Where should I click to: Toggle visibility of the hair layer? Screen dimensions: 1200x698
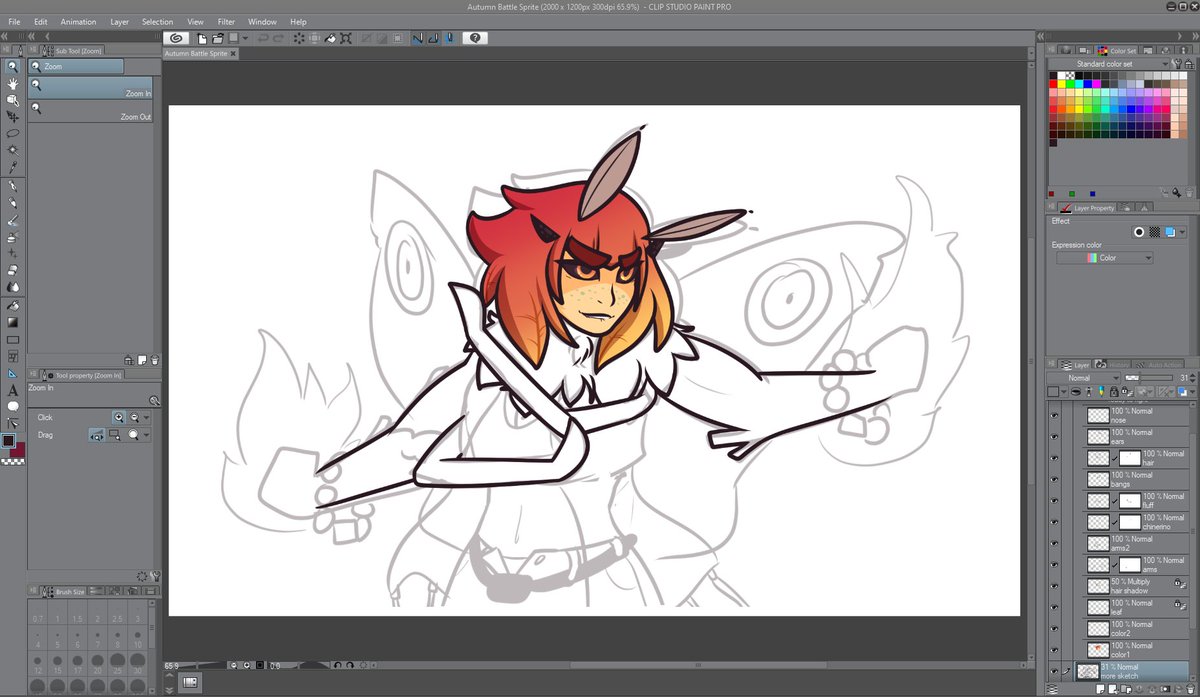point(1054,458)
